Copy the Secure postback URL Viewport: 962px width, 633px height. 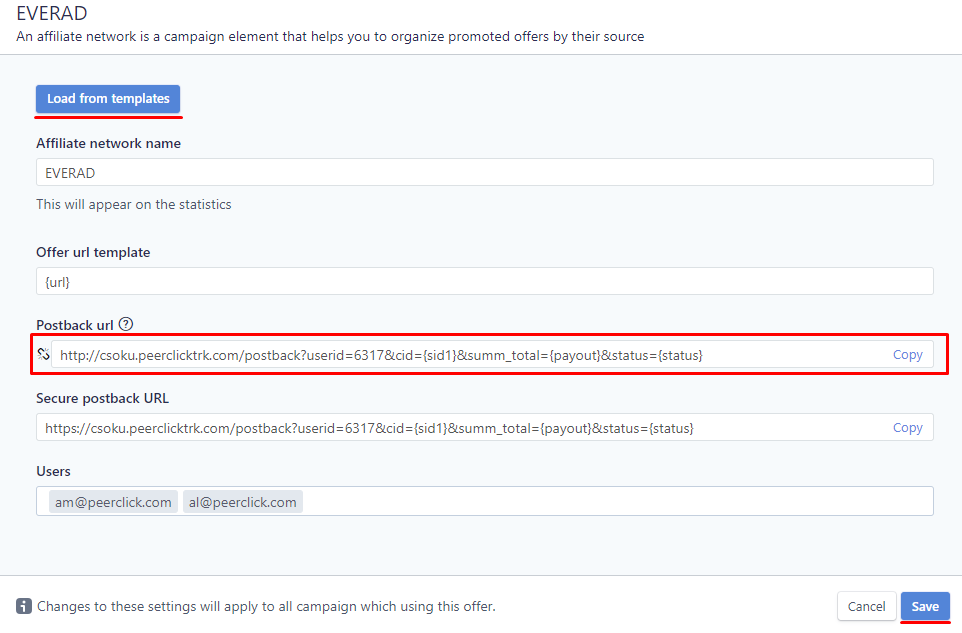pyautogui.click(x=907, y=428)
